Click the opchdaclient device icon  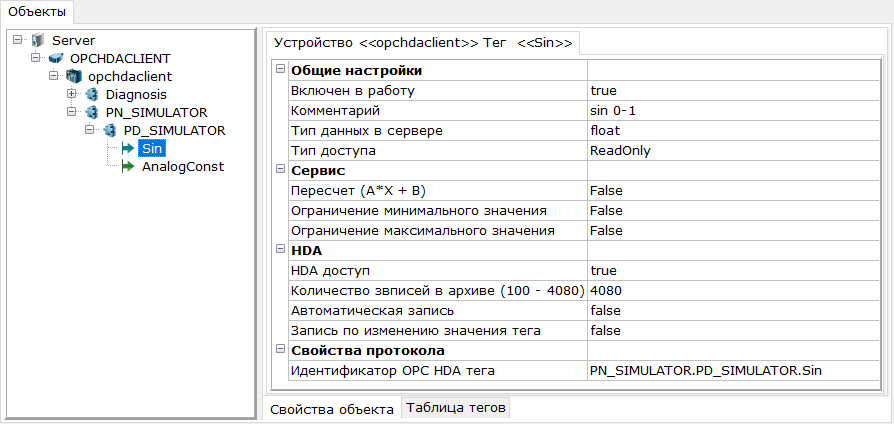(x=74, y=76)
